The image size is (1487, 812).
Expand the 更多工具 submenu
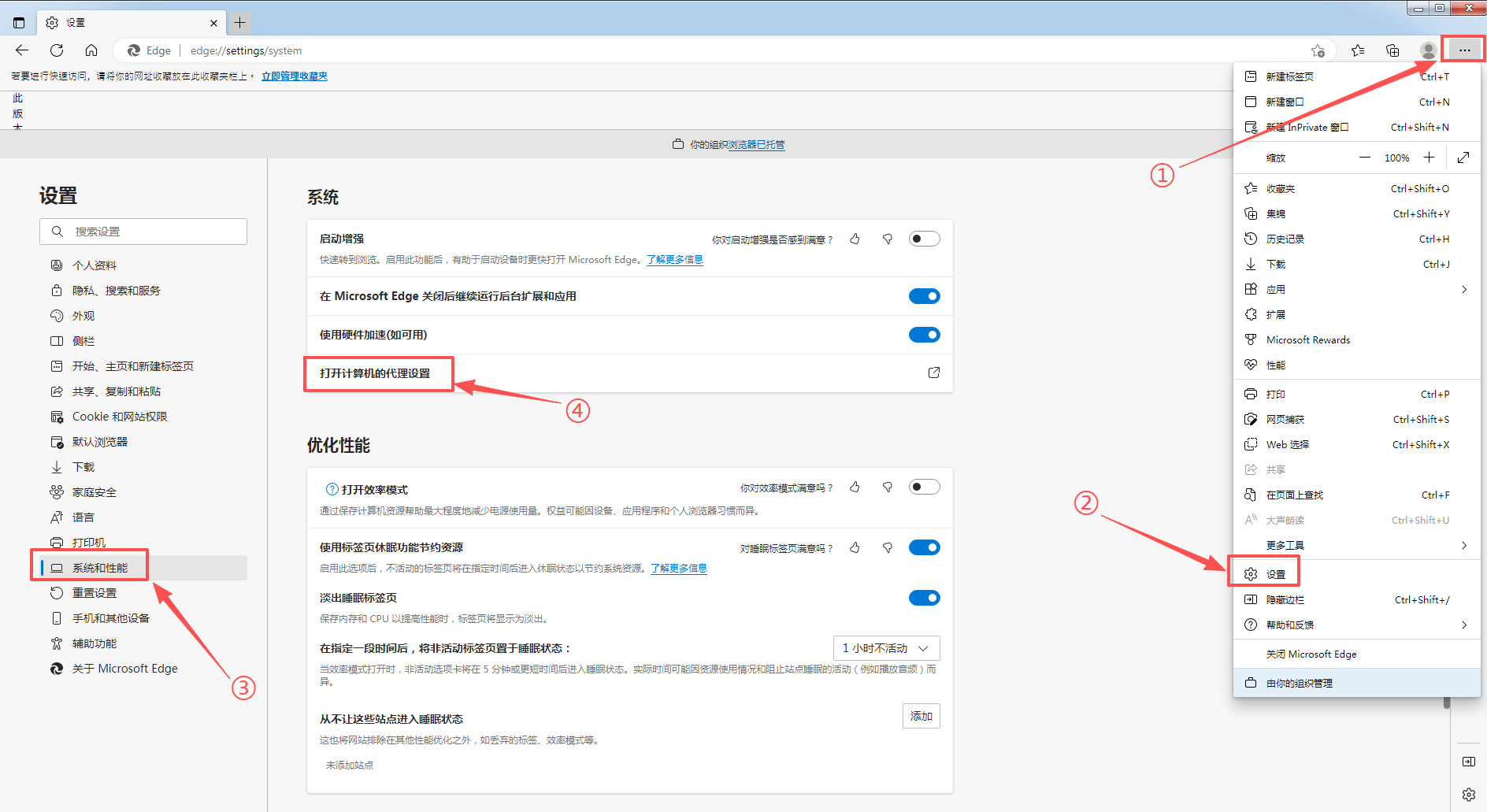tap(1355, 545)
